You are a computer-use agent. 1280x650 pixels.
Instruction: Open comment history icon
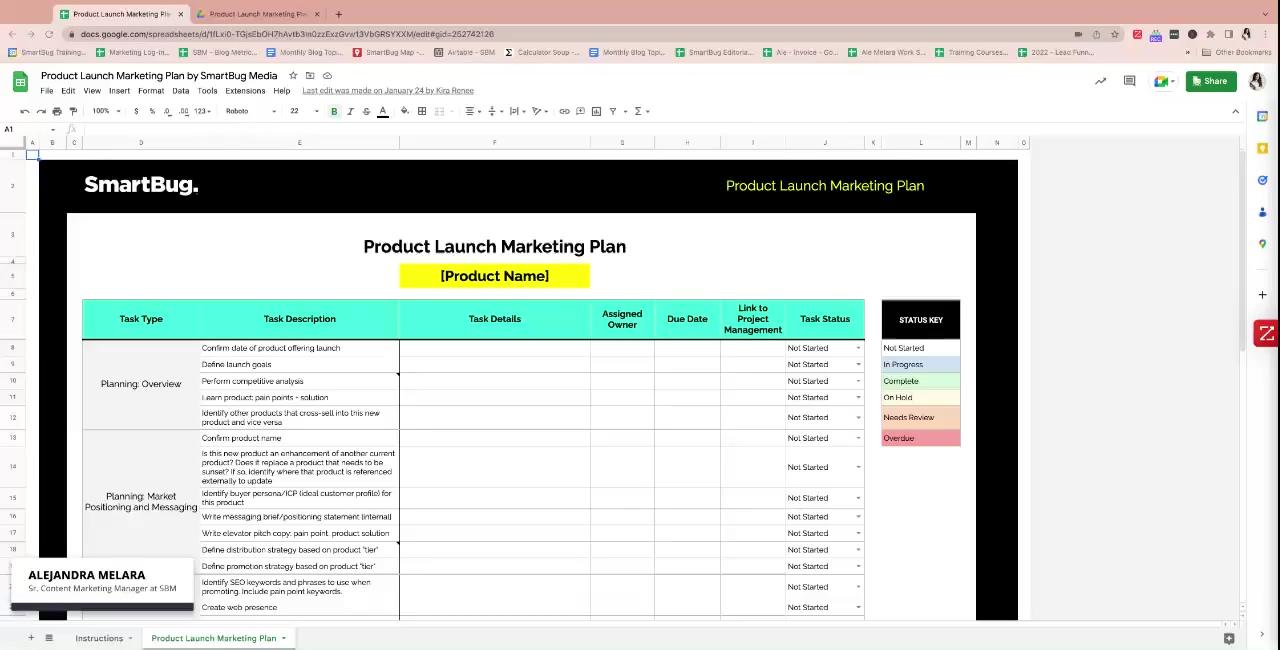tap(1129, 81)
